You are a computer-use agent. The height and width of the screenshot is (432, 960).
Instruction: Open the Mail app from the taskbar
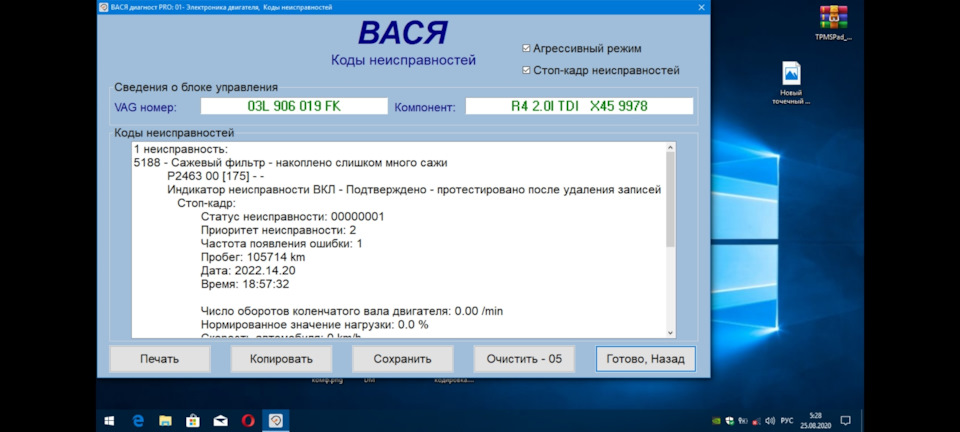(x=220, y=421)
